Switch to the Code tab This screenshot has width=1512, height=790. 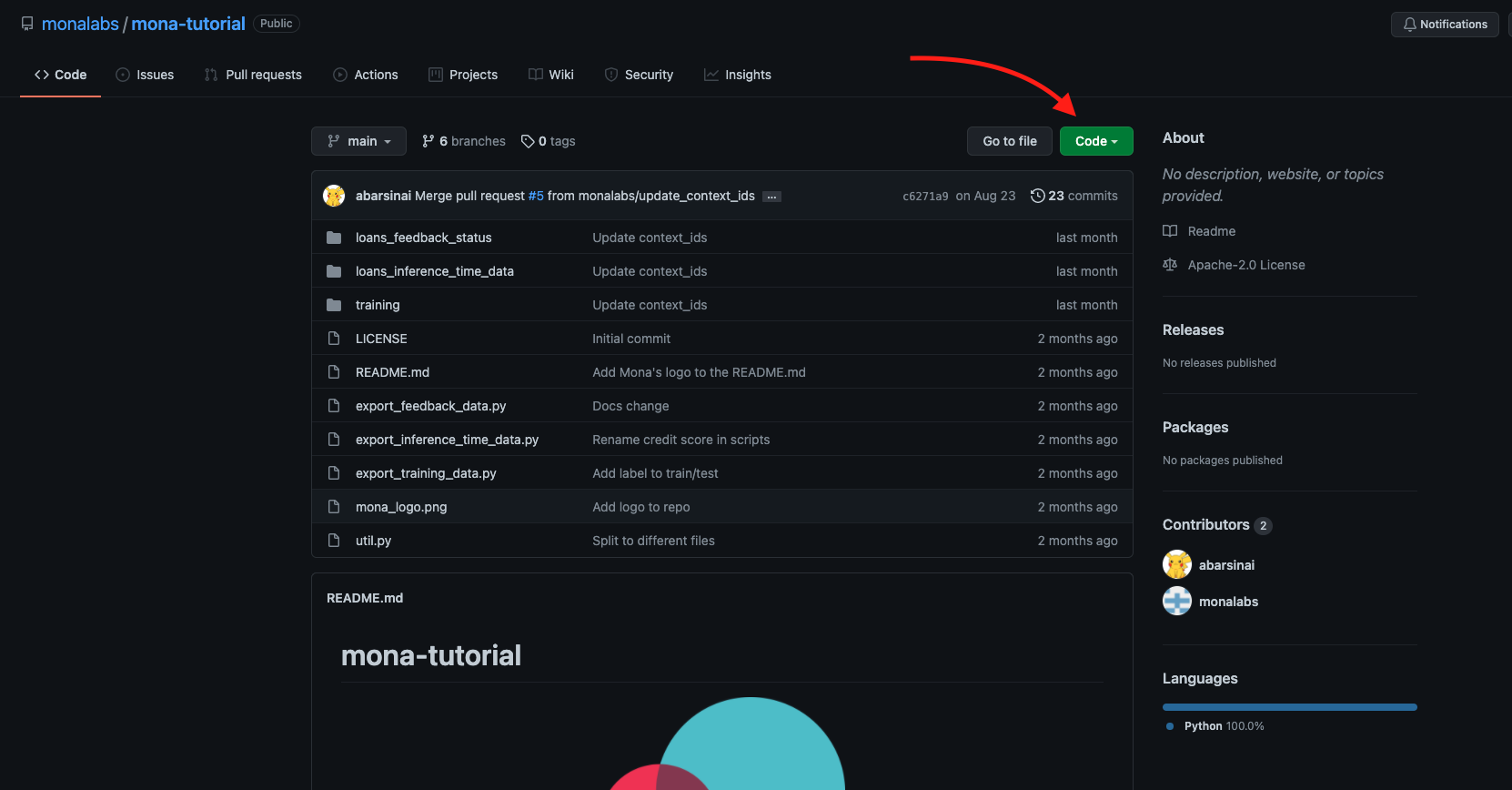coord(60,75)
